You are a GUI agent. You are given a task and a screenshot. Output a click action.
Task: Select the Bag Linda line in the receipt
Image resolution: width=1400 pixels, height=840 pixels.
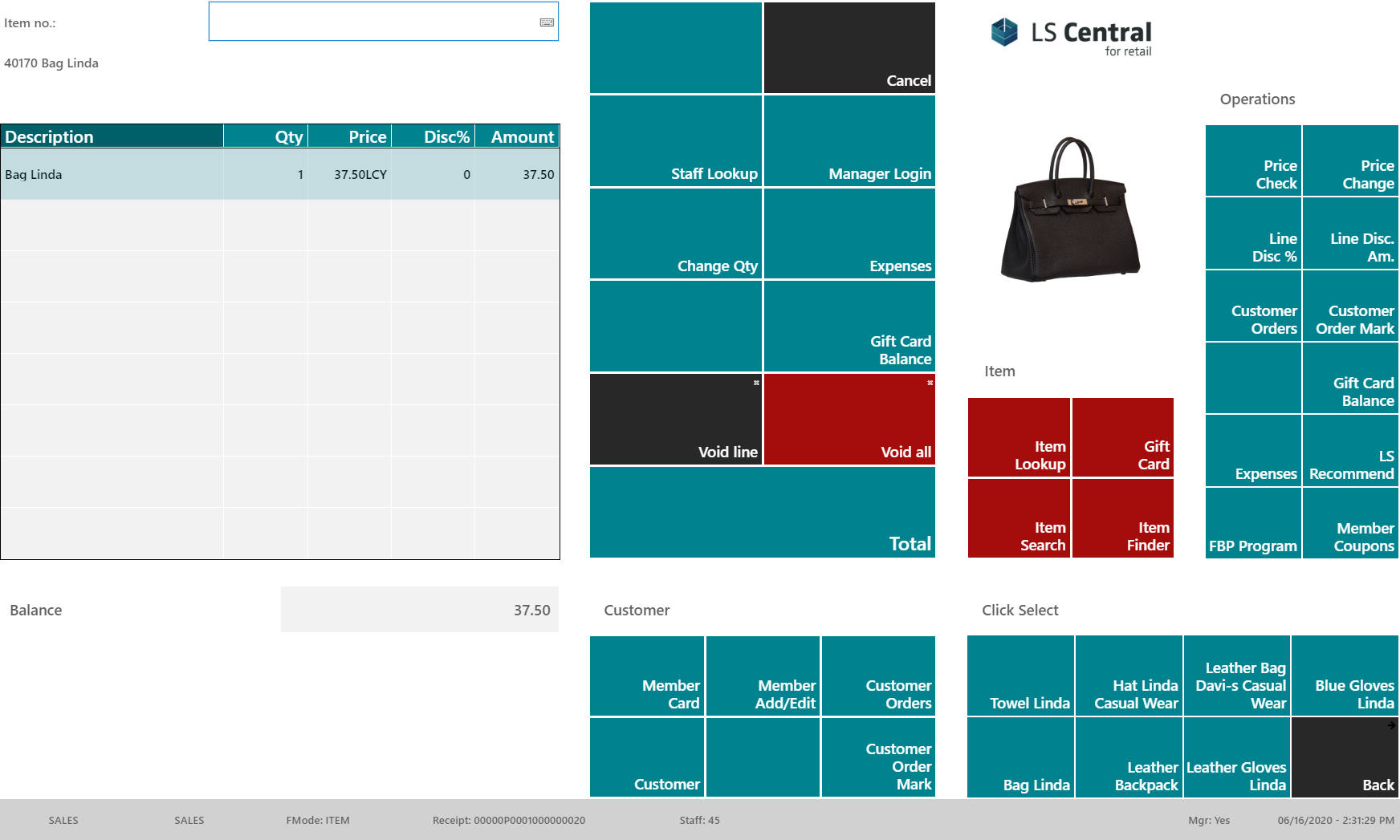click(280, 174)
